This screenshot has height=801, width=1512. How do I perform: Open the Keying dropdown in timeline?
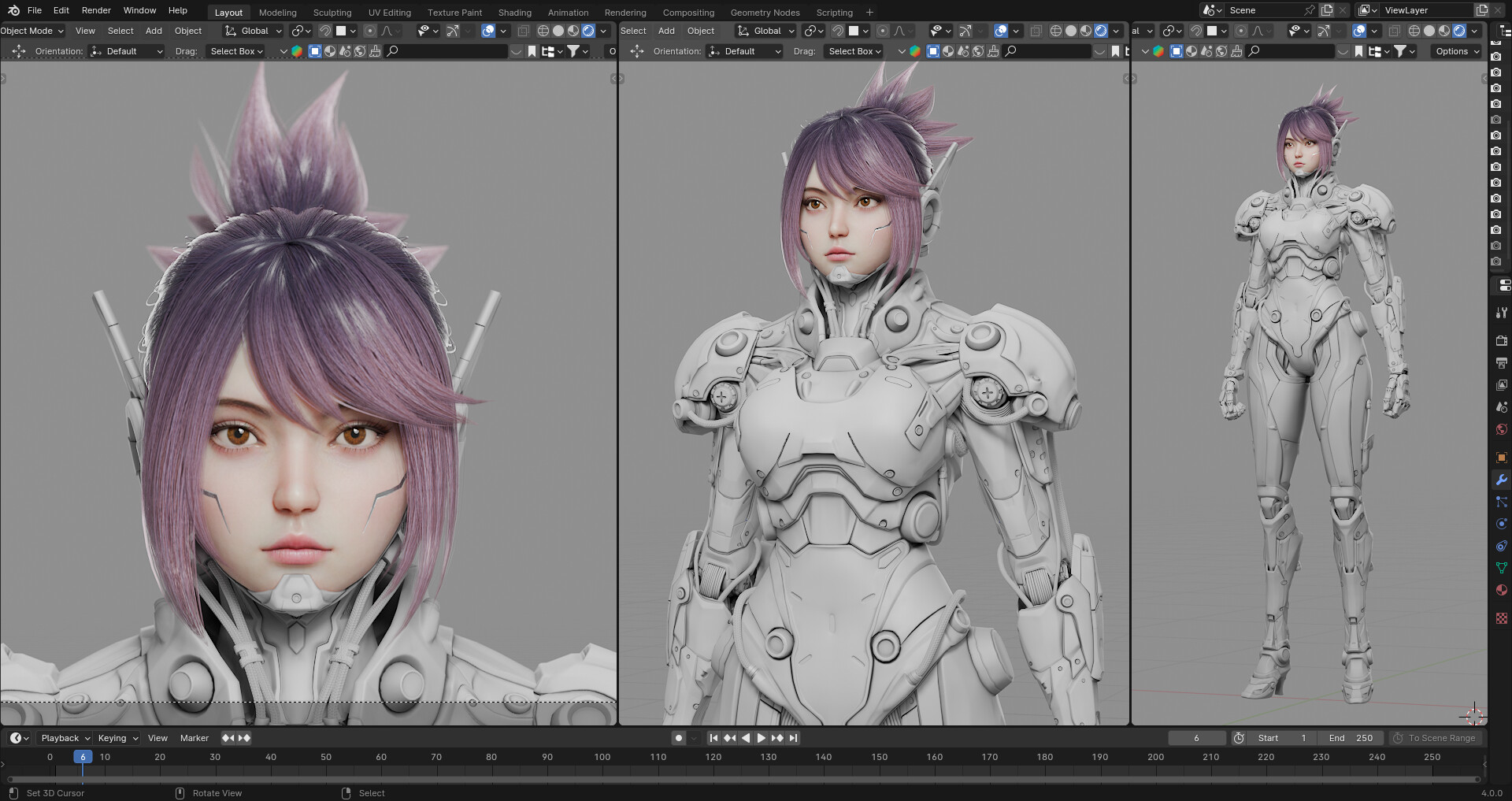[117, 738]
